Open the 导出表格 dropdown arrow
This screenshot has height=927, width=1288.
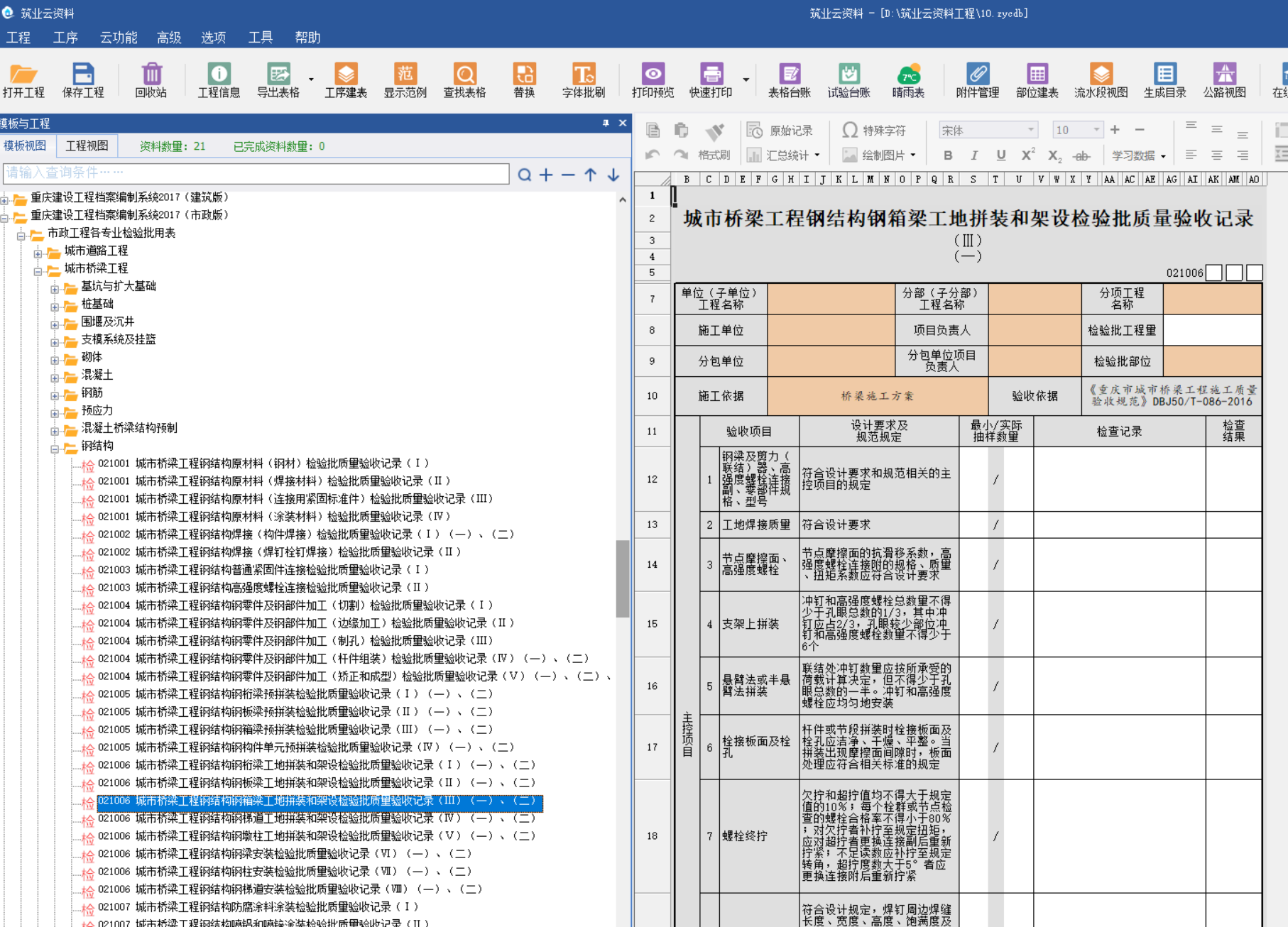(x=311, y=79)
